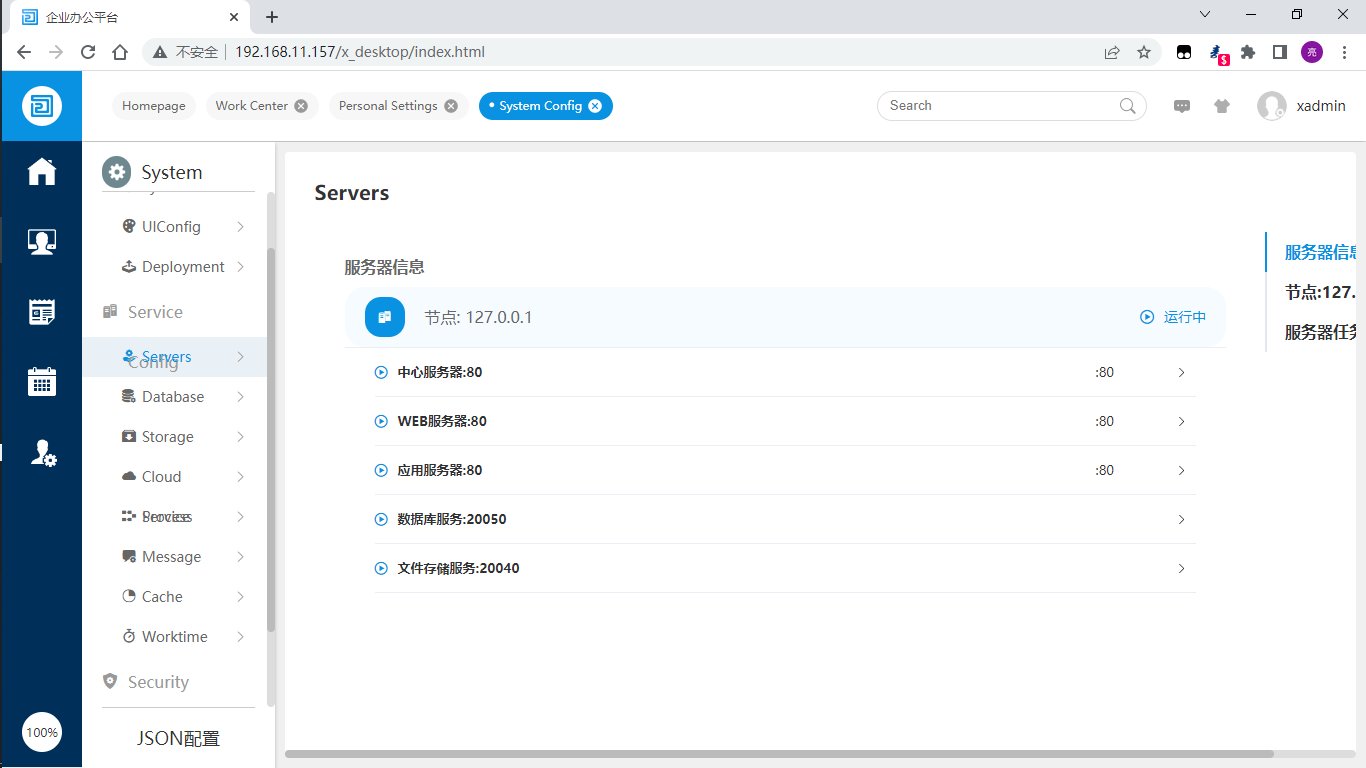Click the 运行中 status on the node

point(1174,317)
